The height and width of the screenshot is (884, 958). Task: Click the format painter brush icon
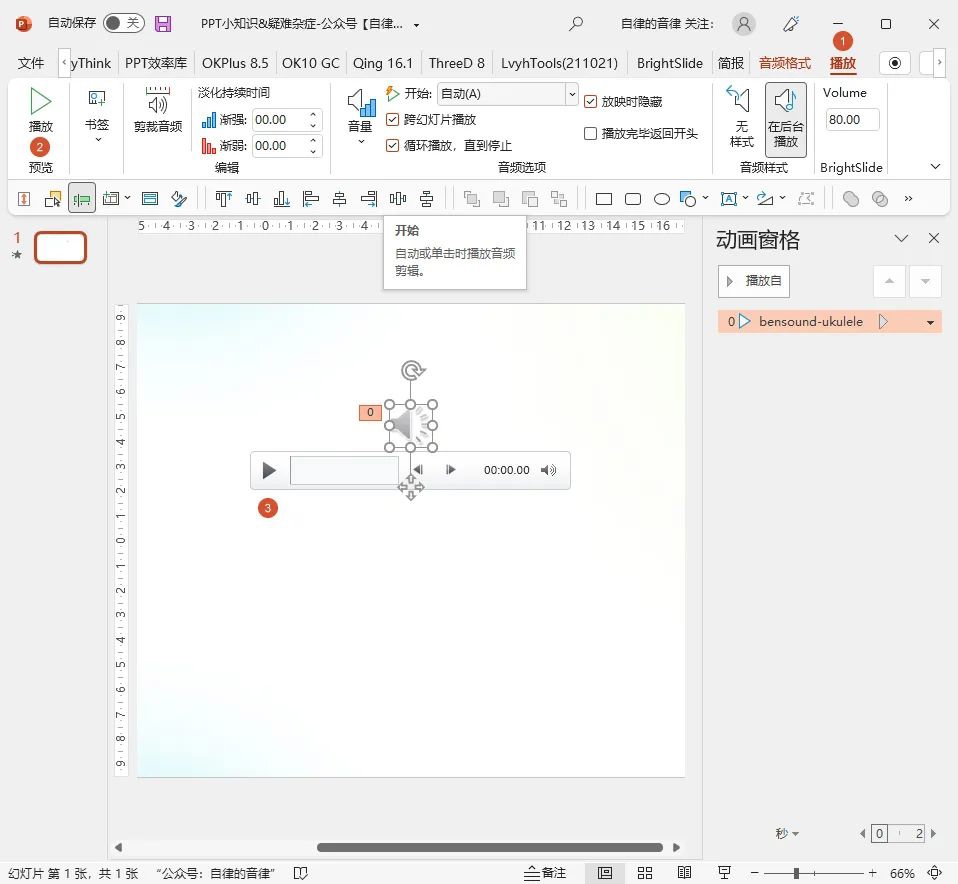(x=178, y=199)
